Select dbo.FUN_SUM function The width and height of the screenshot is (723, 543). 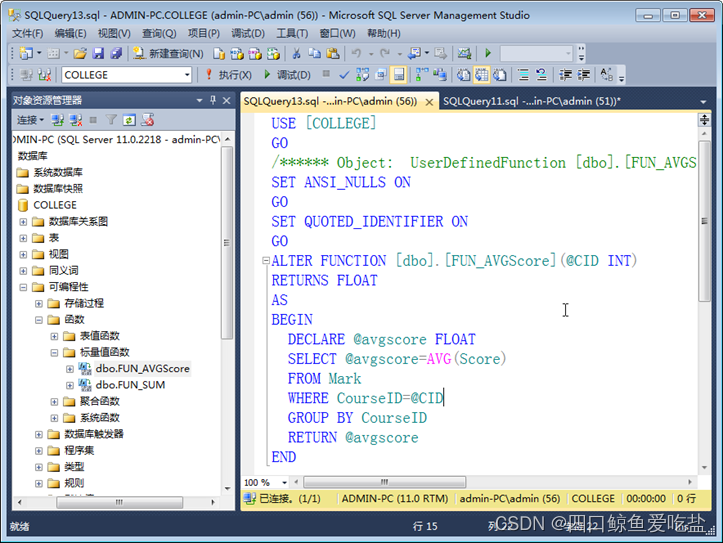[x=130, y=385]
